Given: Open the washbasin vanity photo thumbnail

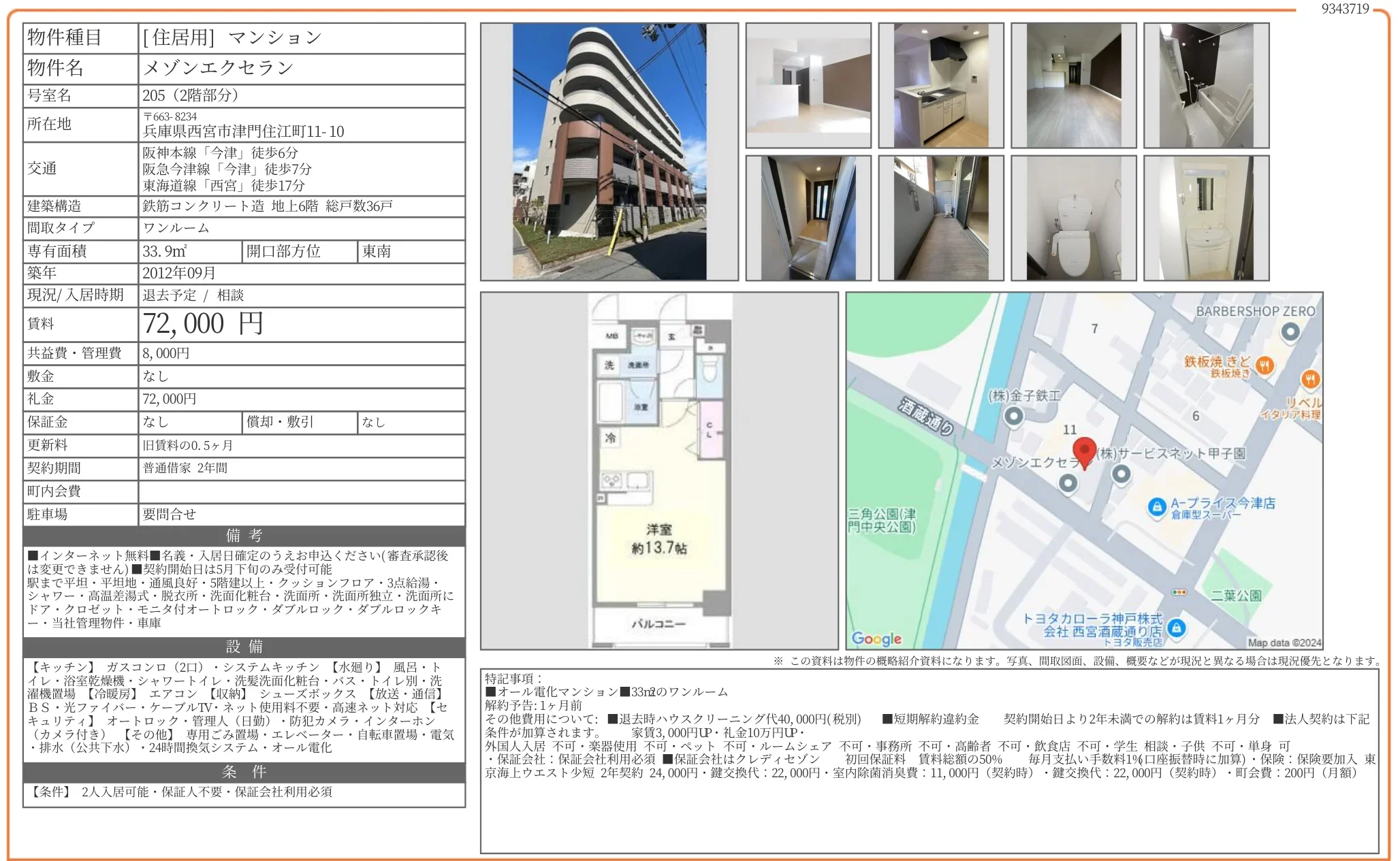Looking at the screenshot, I should tap(1206, 218).
